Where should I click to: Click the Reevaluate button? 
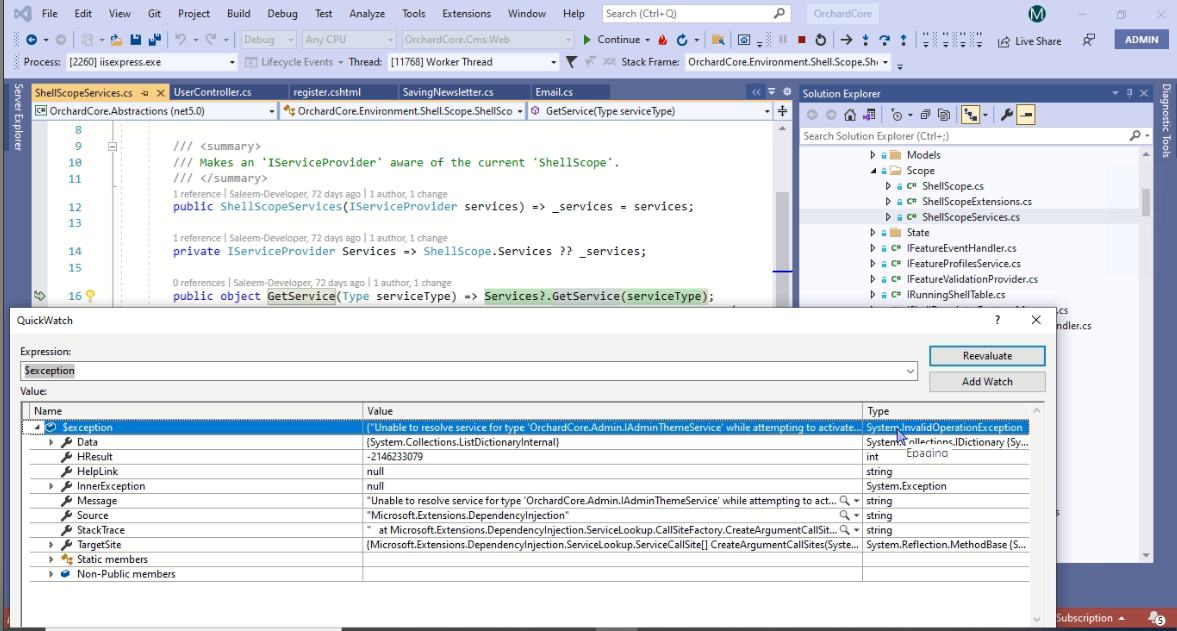pyautogui.click(x=987, y=356)
